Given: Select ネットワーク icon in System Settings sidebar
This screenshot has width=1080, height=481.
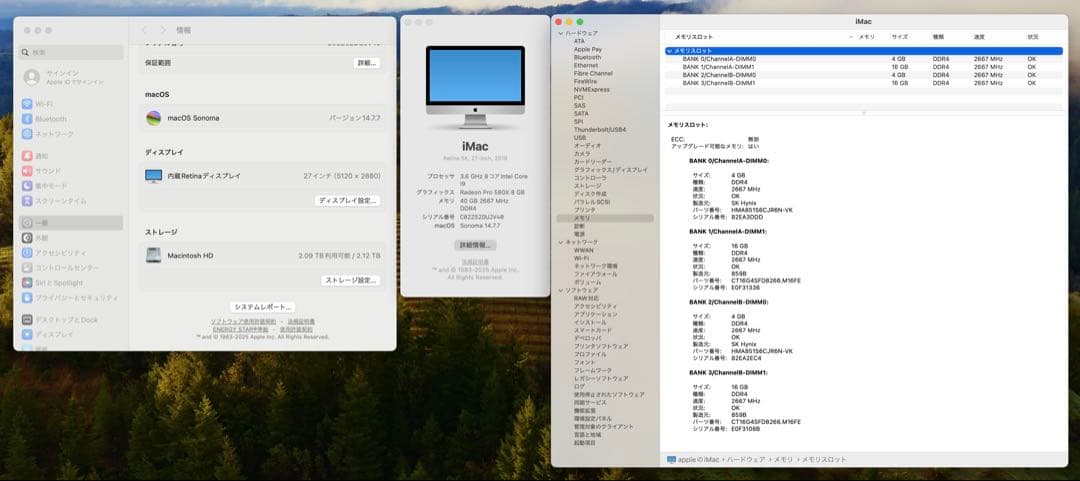Looking at the screenshot, I should [x=27, y=134].
